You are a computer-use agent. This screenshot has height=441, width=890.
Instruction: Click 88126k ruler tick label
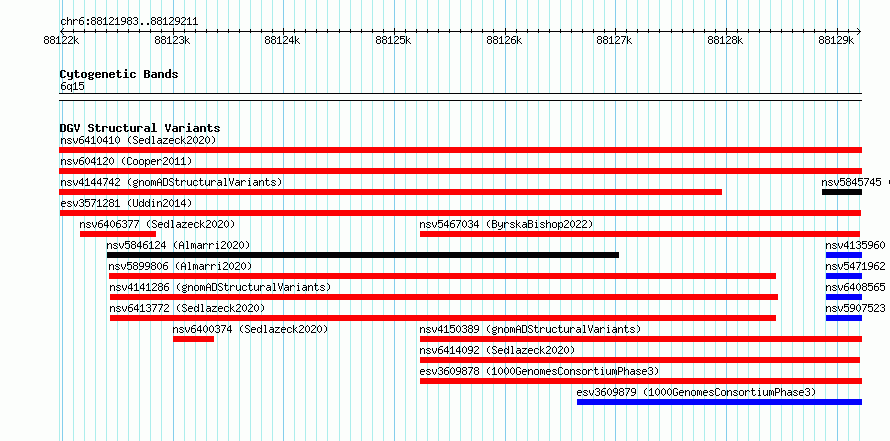point(504,40)
